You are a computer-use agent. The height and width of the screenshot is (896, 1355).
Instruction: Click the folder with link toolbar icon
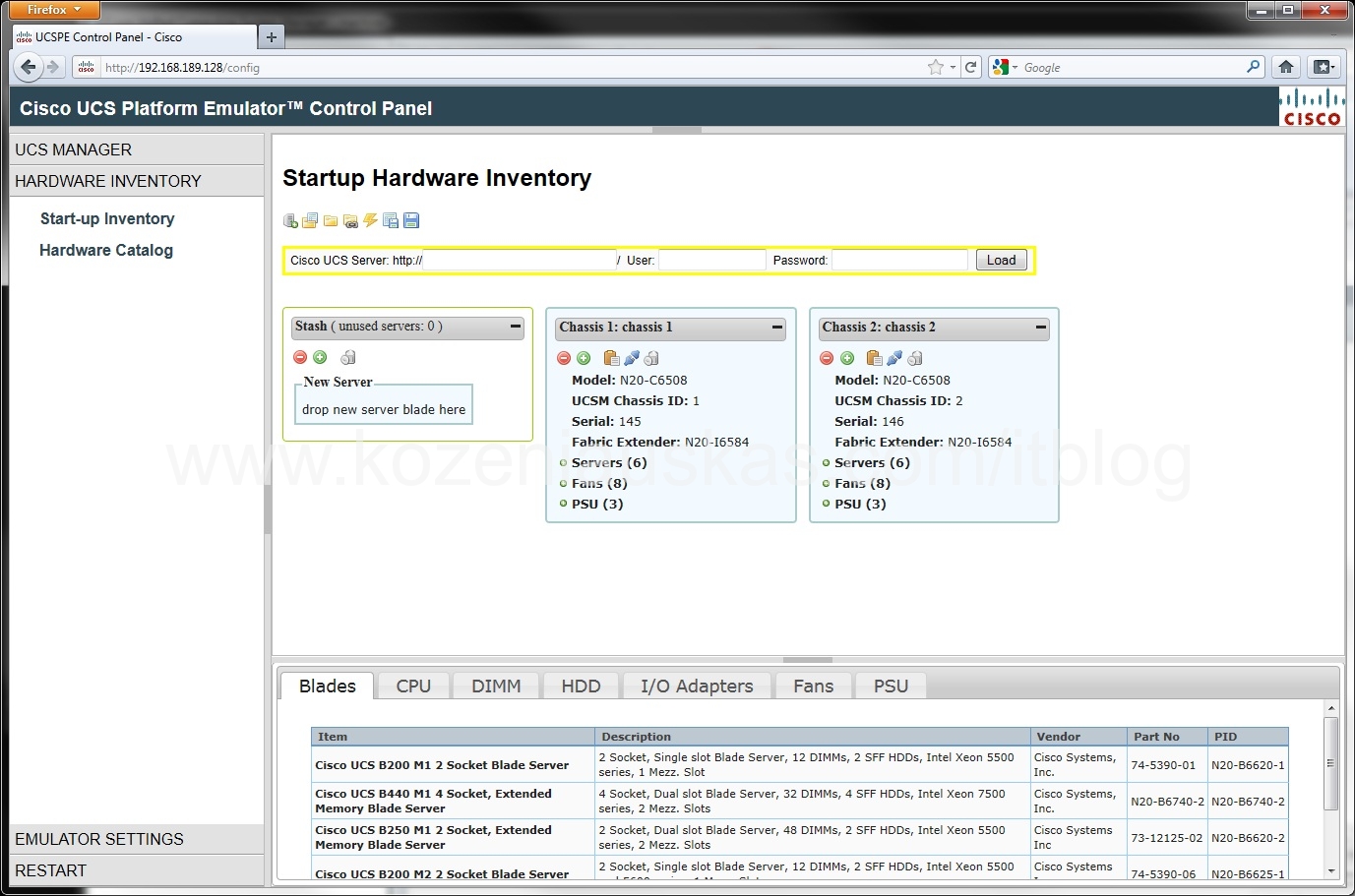point(350,221)
